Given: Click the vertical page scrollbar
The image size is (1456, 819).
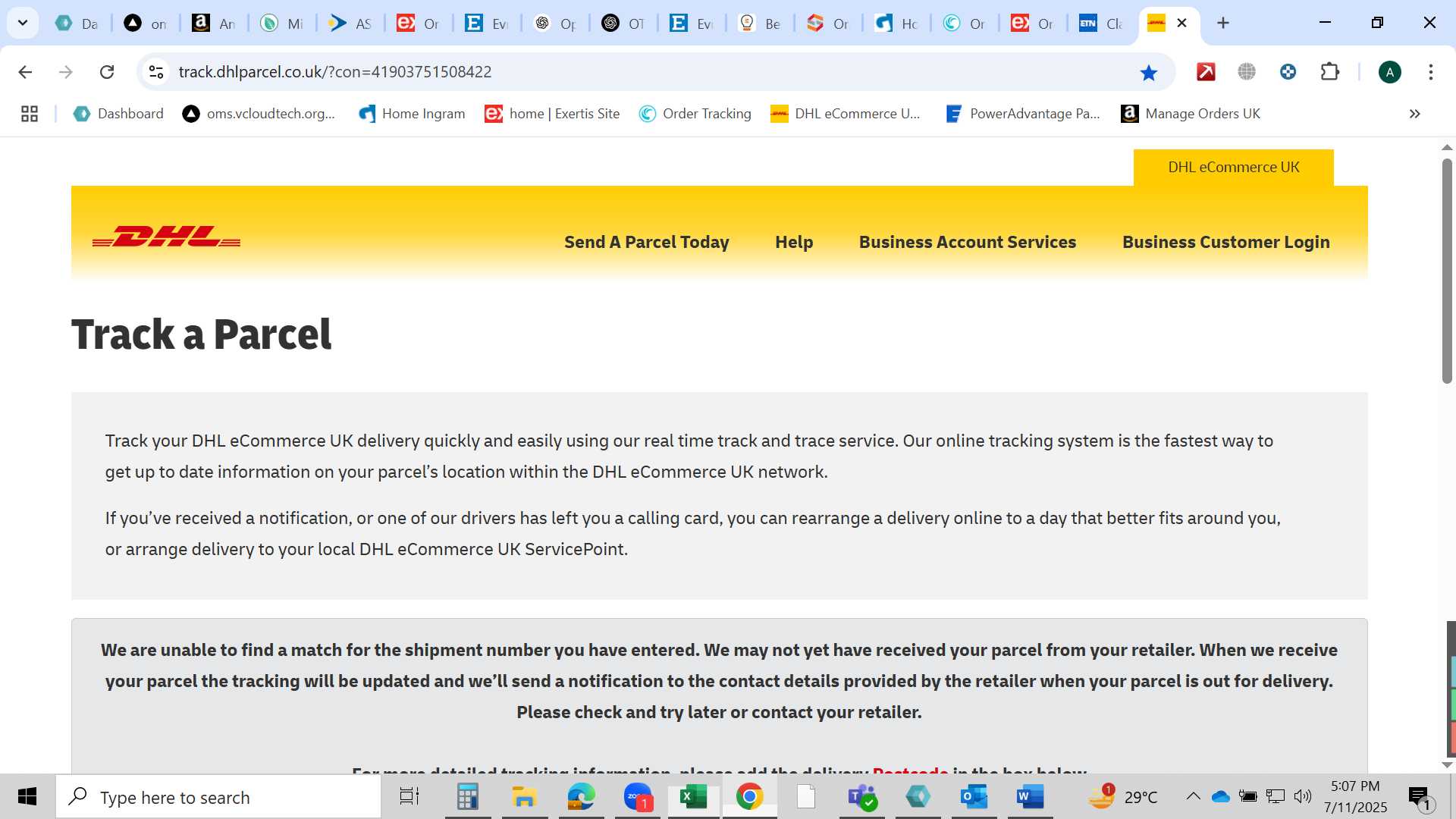Looking at the screenshot, I should click(1447, 271).
